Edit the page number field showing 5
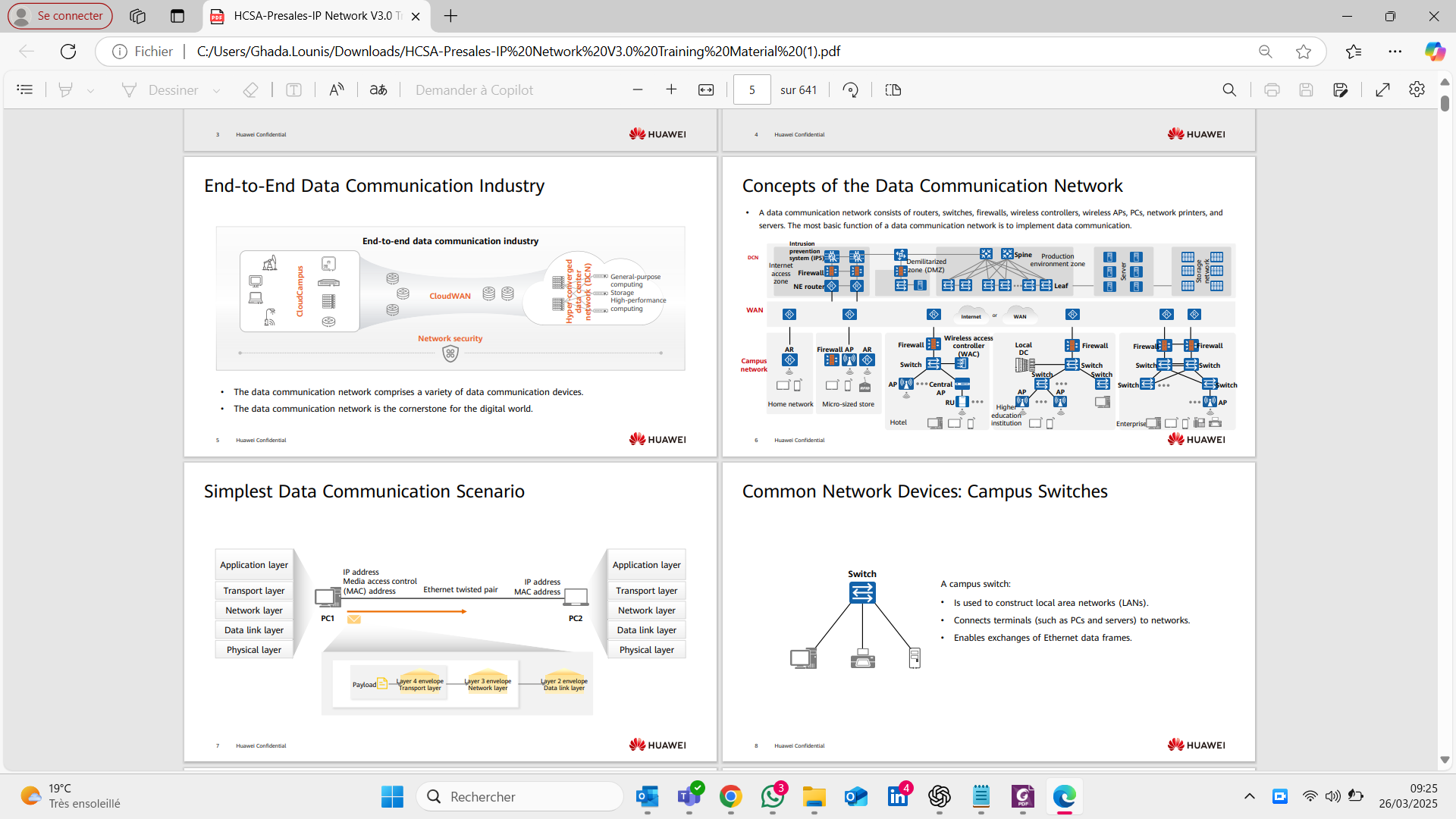 pos(752,89)
